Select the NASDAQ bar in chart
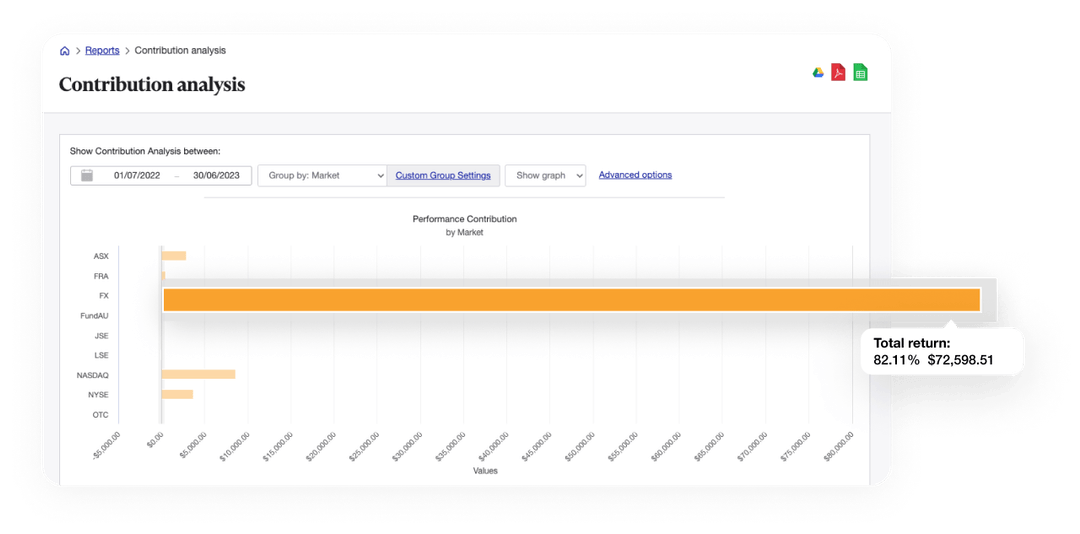Image resolution: width=1080 pixels, height=534 pixels. 198,374
